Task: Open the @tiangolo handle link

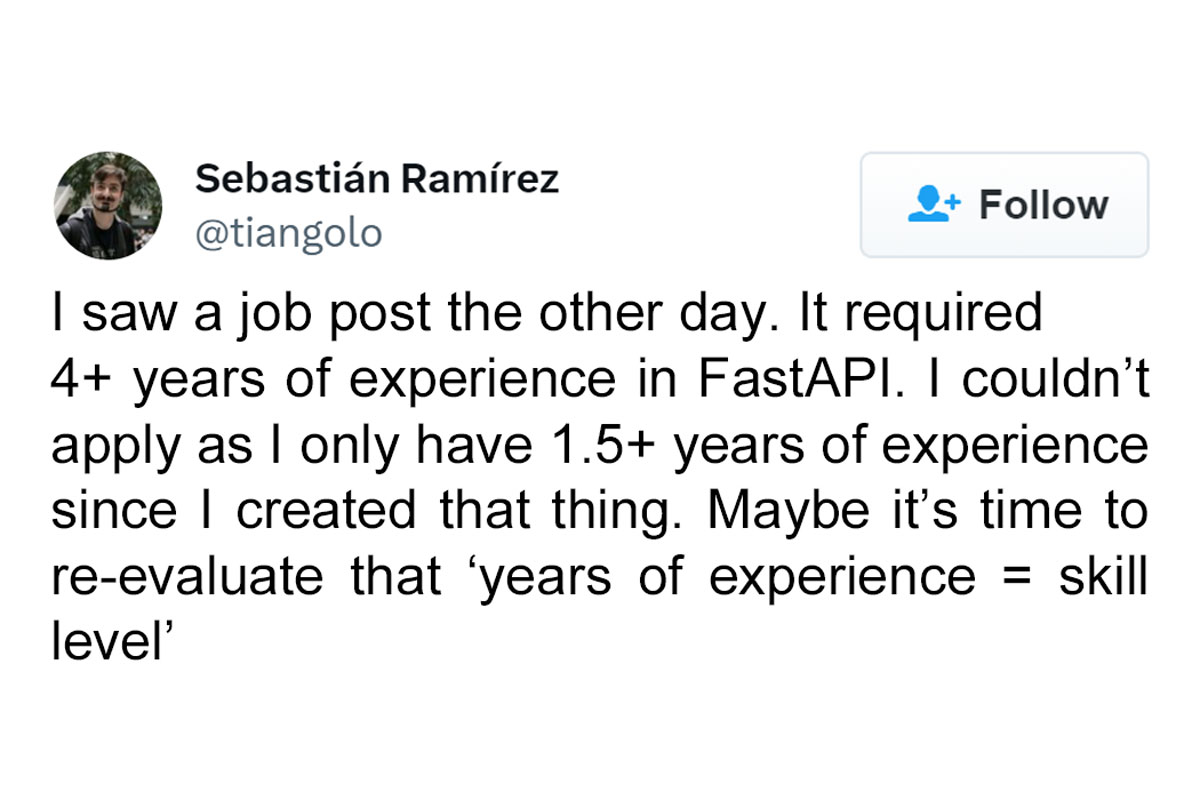Action: tap(288, 233)
